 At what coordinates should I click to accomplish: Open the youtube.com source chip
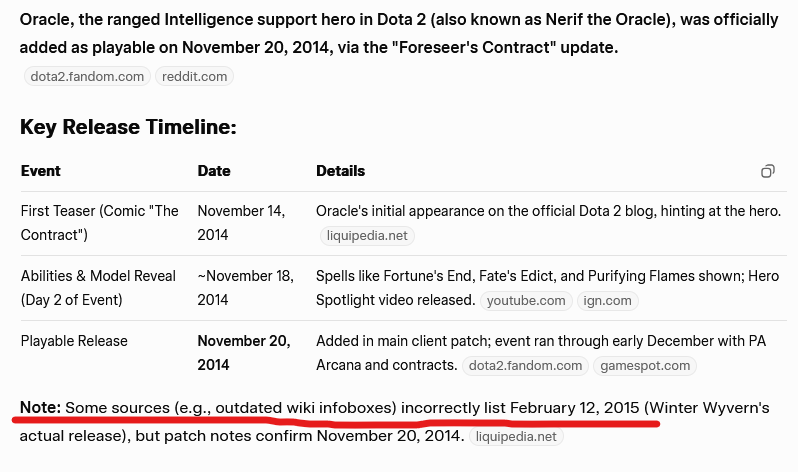(x=526, y=300)
